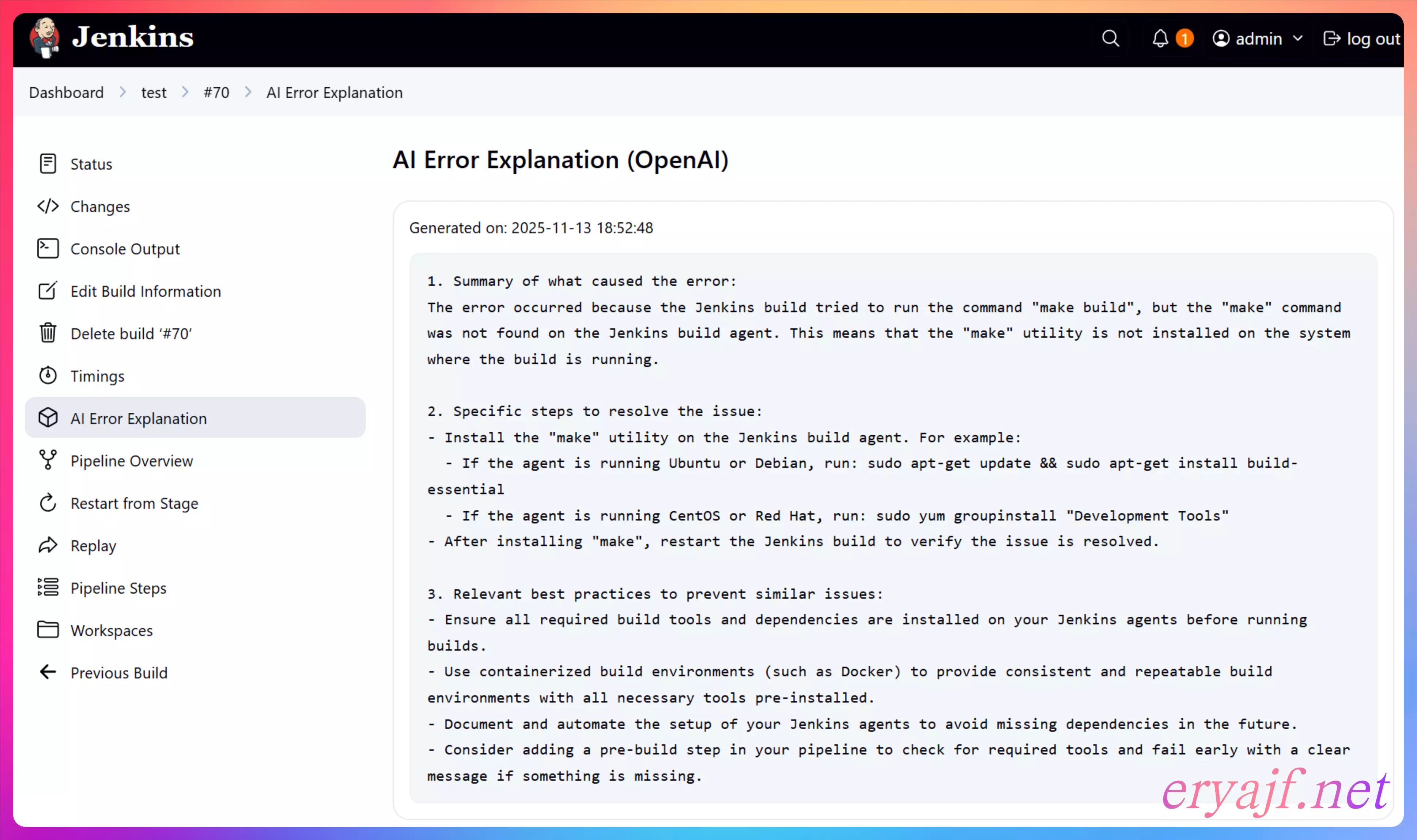Open the search magnifier icon

point(1110,38)
